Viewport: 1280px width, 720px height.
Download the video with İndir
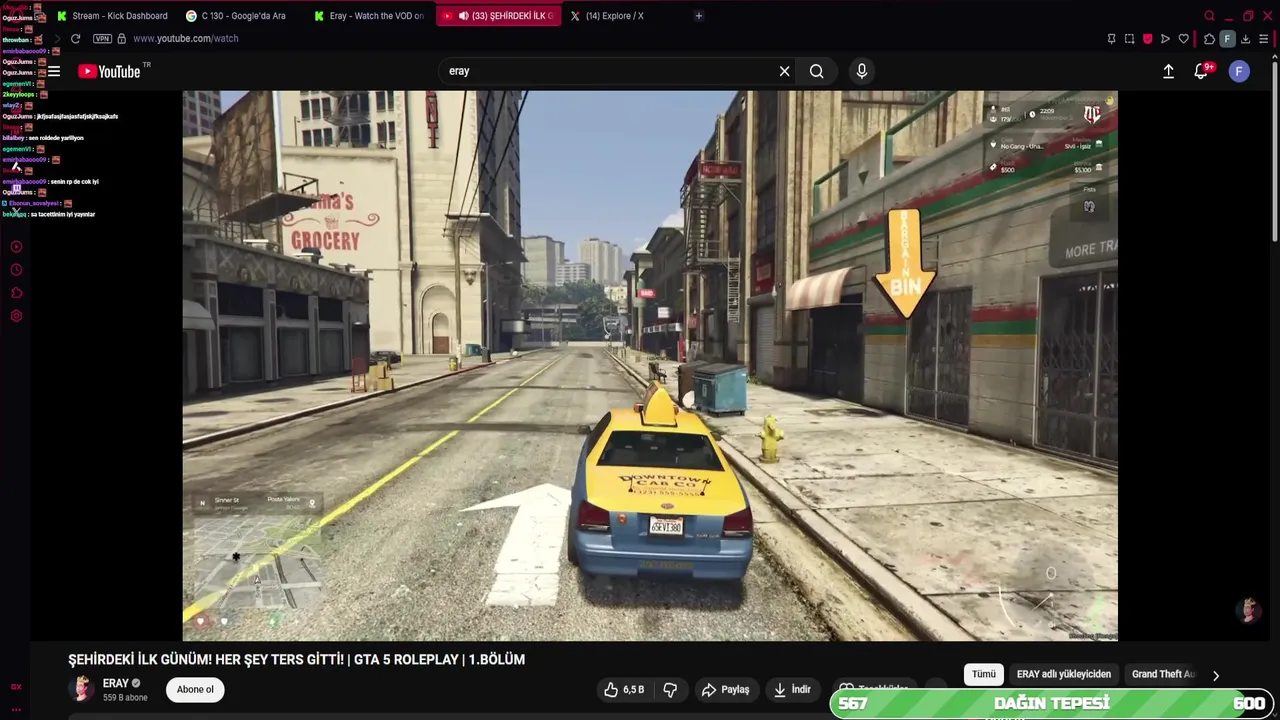tap(792, 689)
